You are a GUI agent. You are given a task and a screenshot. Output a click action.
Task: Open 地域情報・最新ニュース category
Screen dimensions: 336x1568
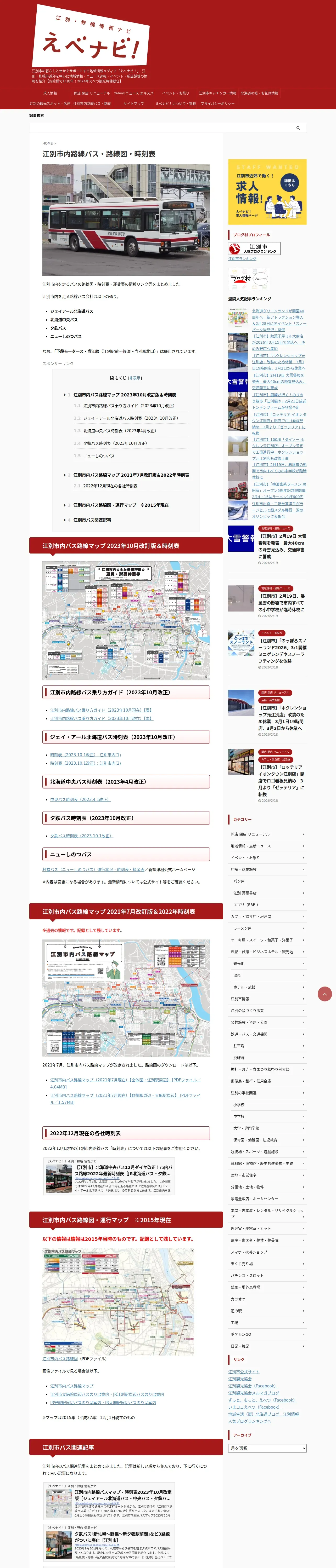pos(267,846)
